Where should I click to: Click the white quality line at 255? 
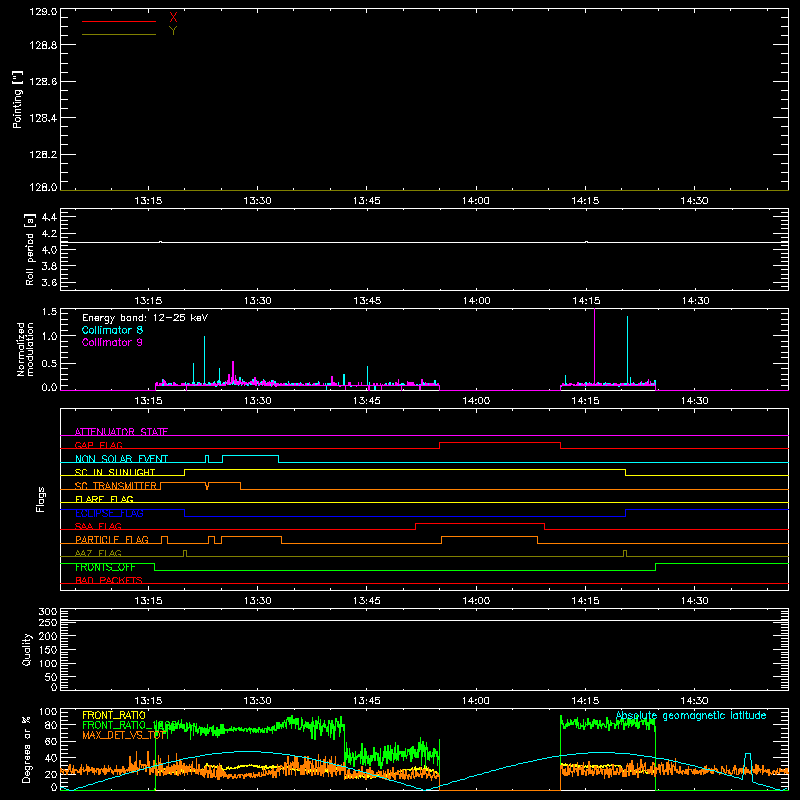pyautogui.click(x=424, y=621)
